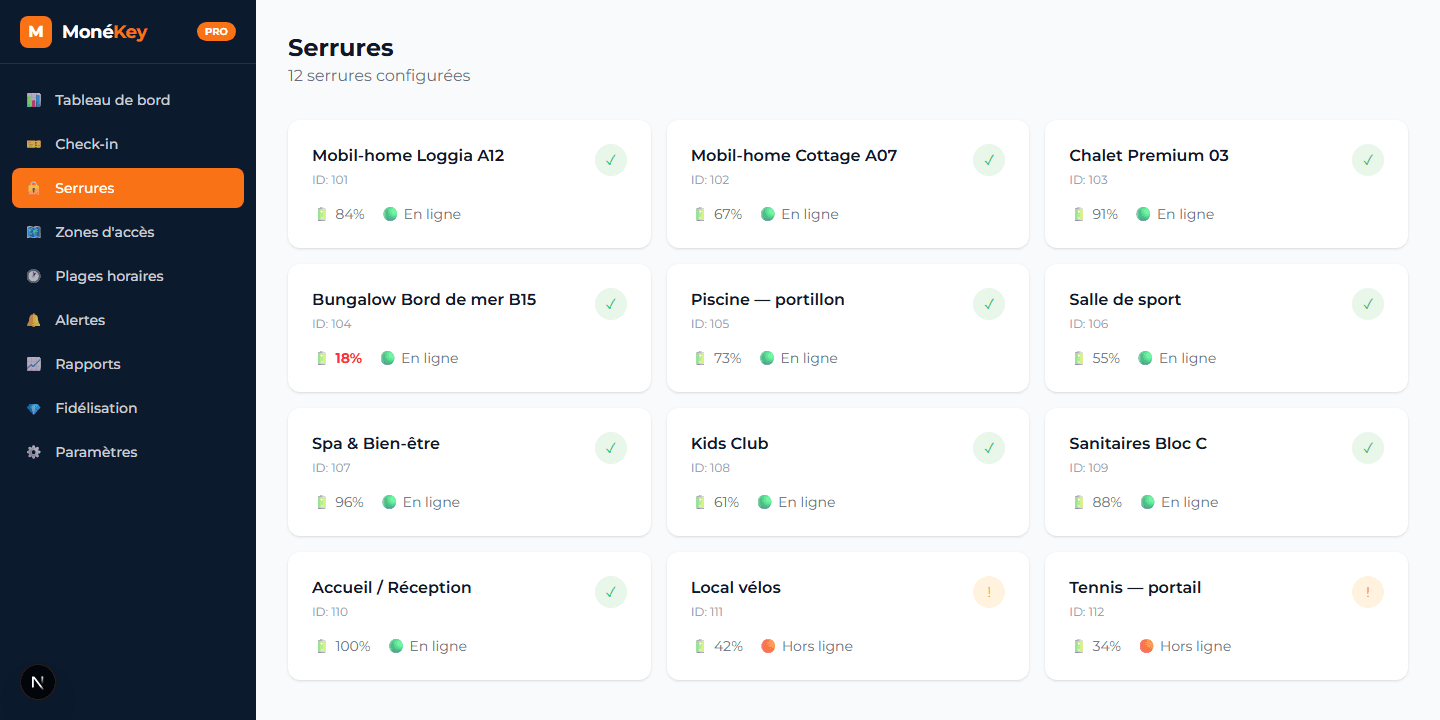Click the Local vélos warning status icon
The image size is (1440, 720).
pyautogui.click(x=989, y=592)
